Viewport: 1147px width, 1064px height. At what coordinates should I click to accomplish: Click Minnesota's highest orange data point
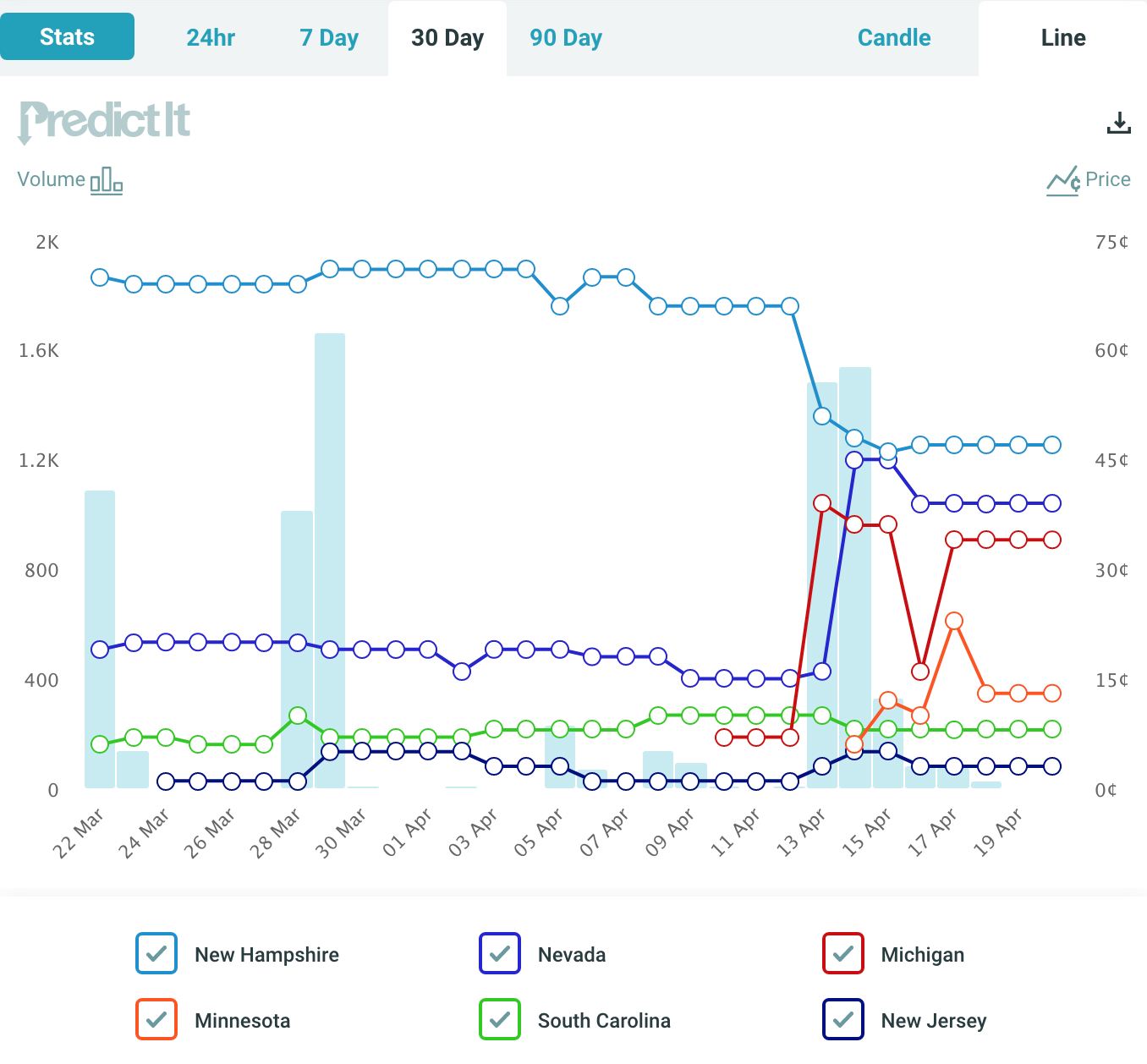(953, 621)
